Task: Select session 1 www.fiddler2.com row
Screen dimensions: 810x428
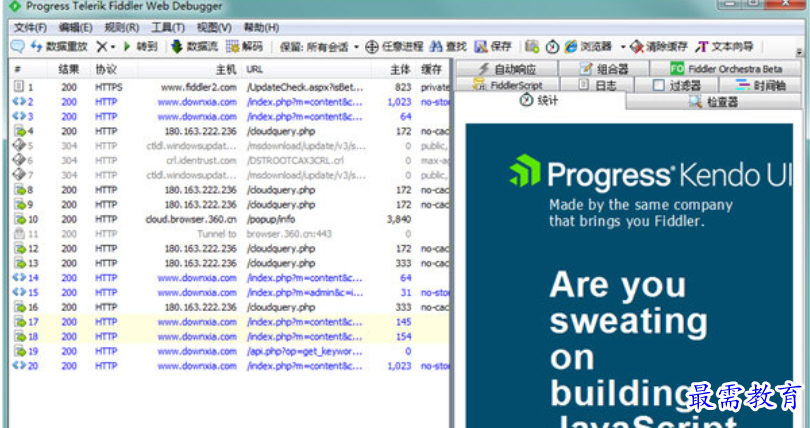Action: pos(229,87)
